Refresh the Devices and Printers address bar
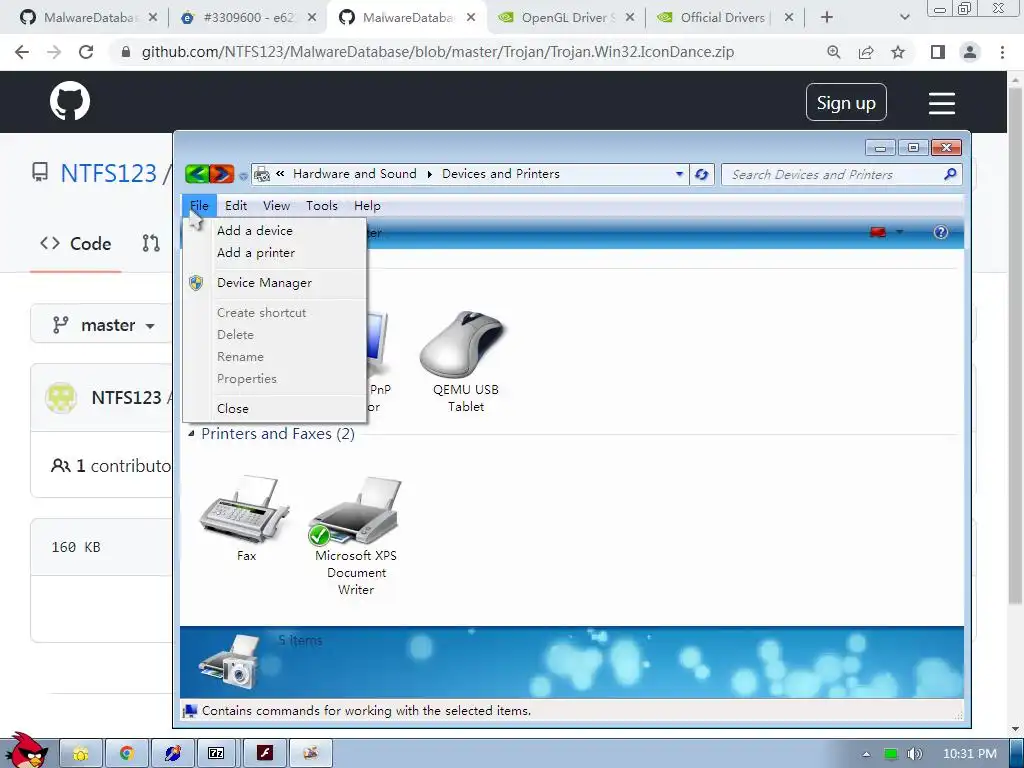1024x768 pixels. click(701, 174)
